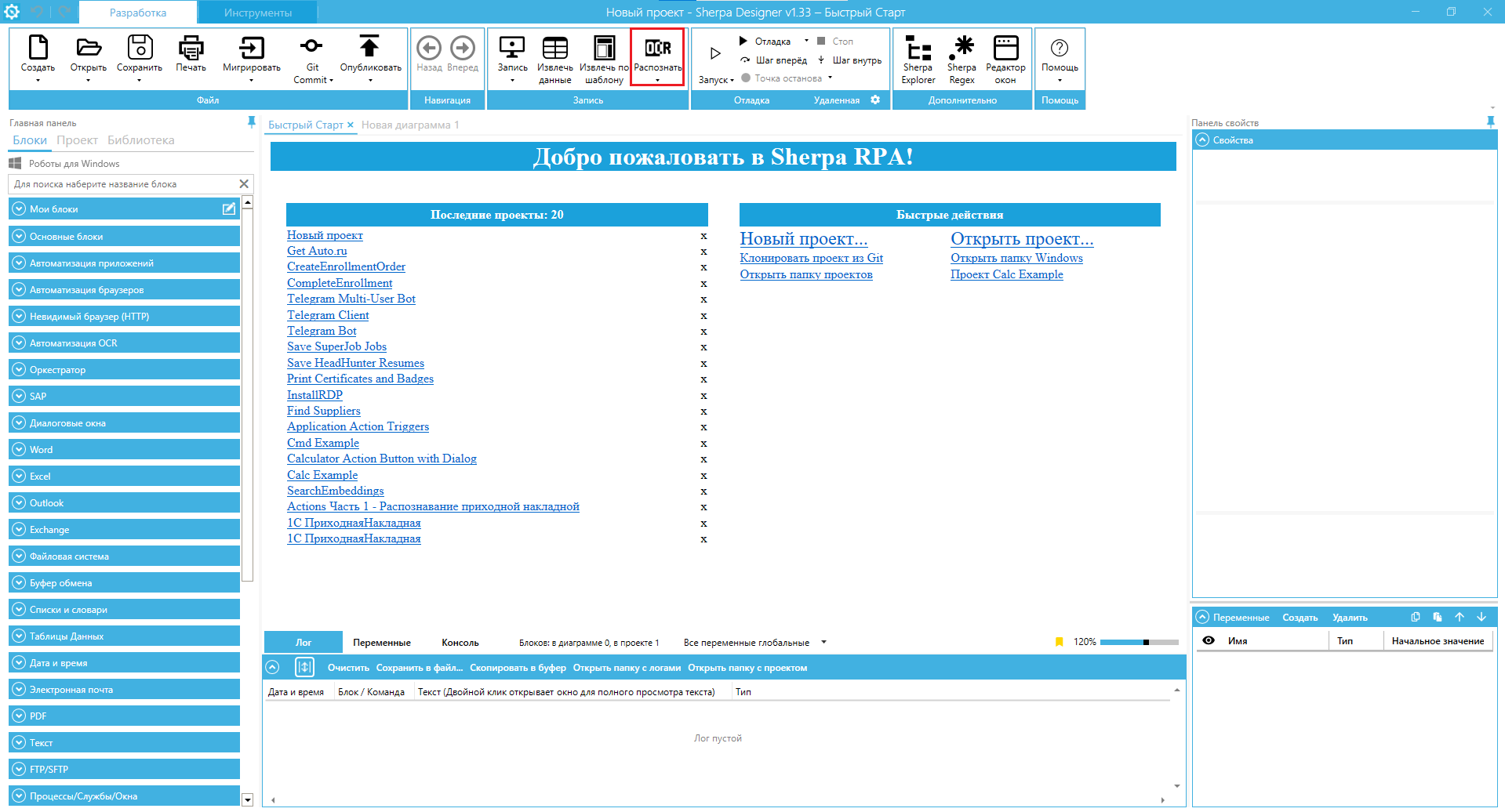Screen dimensions: 1505x812
Task: Expand the Автоматизация OCR block group
Action: tap(19, 343)
